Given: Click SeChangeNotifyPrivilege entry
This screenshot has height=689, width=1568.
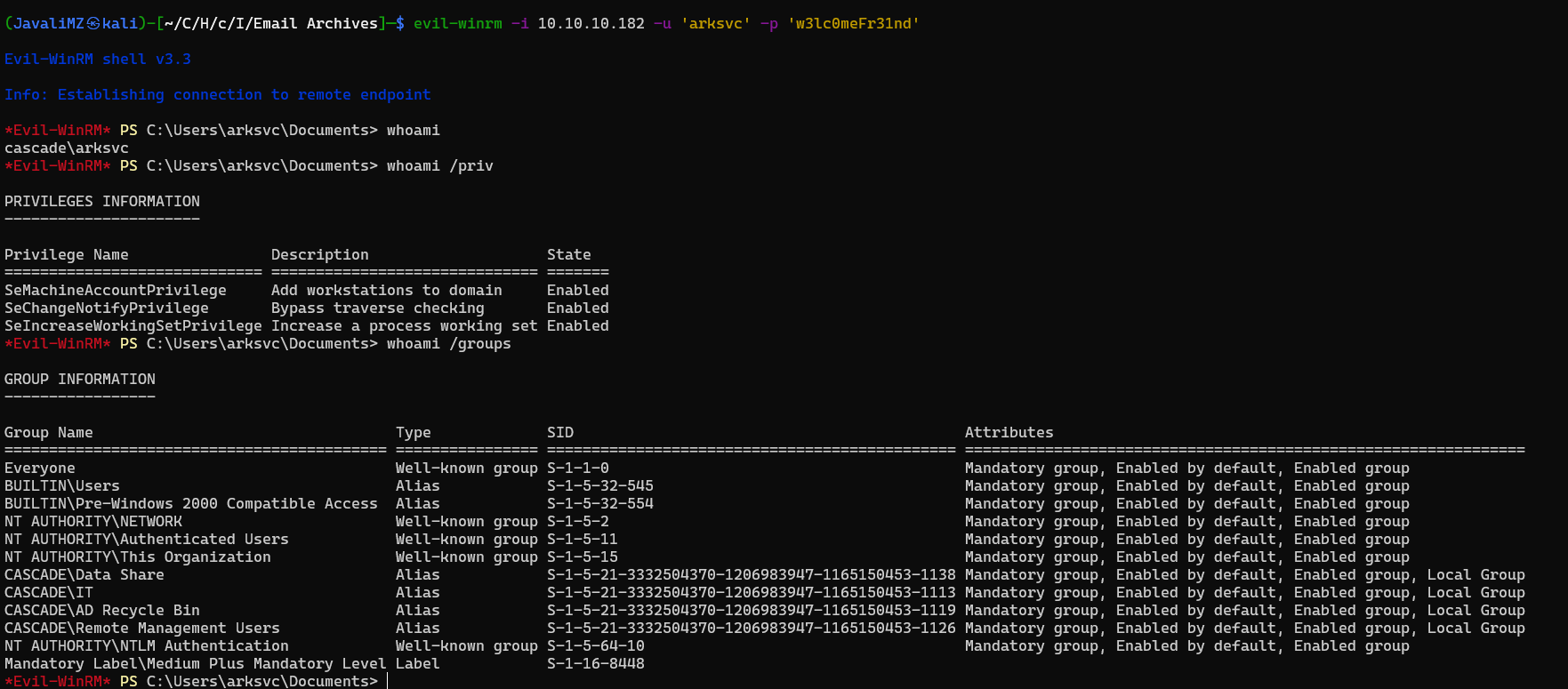Looking at the screenshot, I should coord(107,308).
